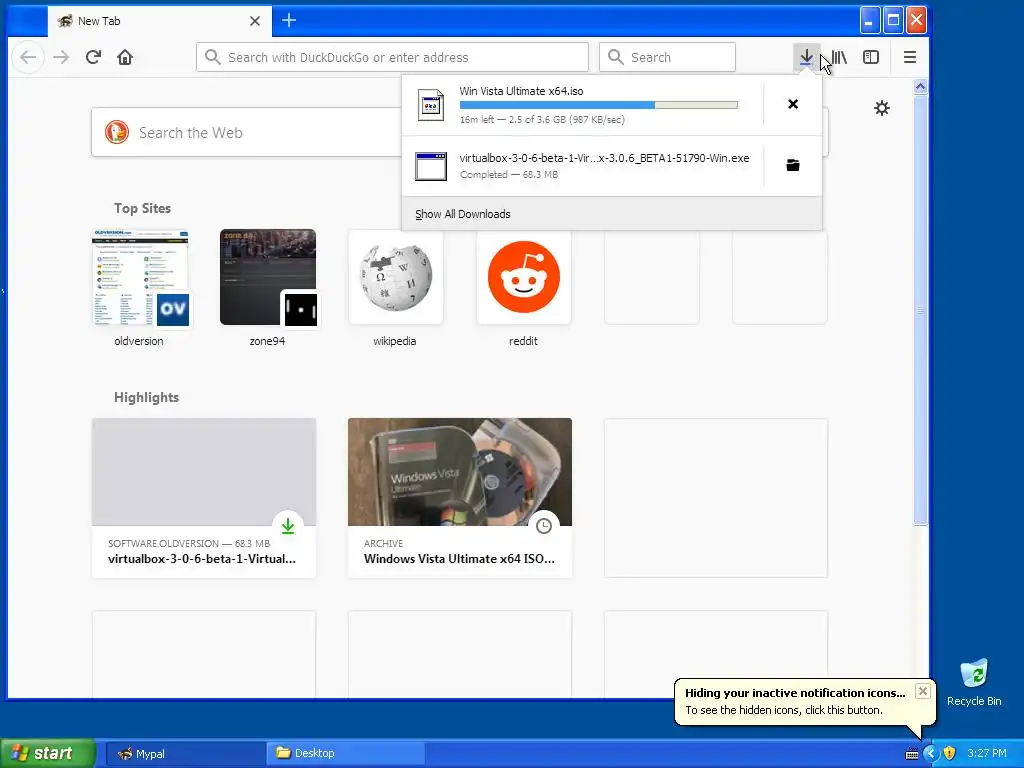Click the '16m left — 2.5 of 3.6 GB' status text
Viewport: 1024px width, 768px height.
pyautogui.click(x=542, y=120)
